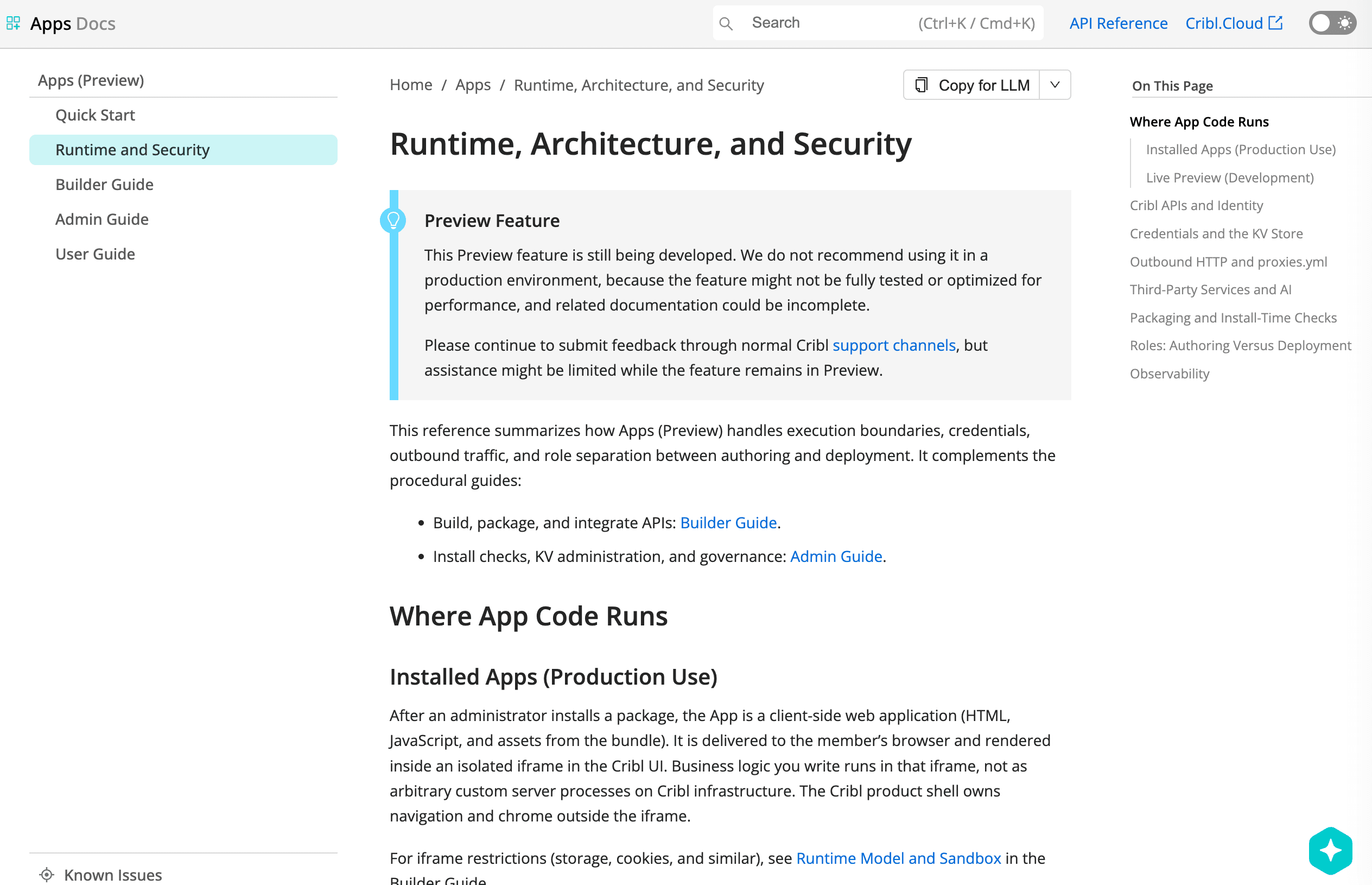1372x885 pixels.
Task: Toggle the dark/light theme switch
Action: [1332, 23]
